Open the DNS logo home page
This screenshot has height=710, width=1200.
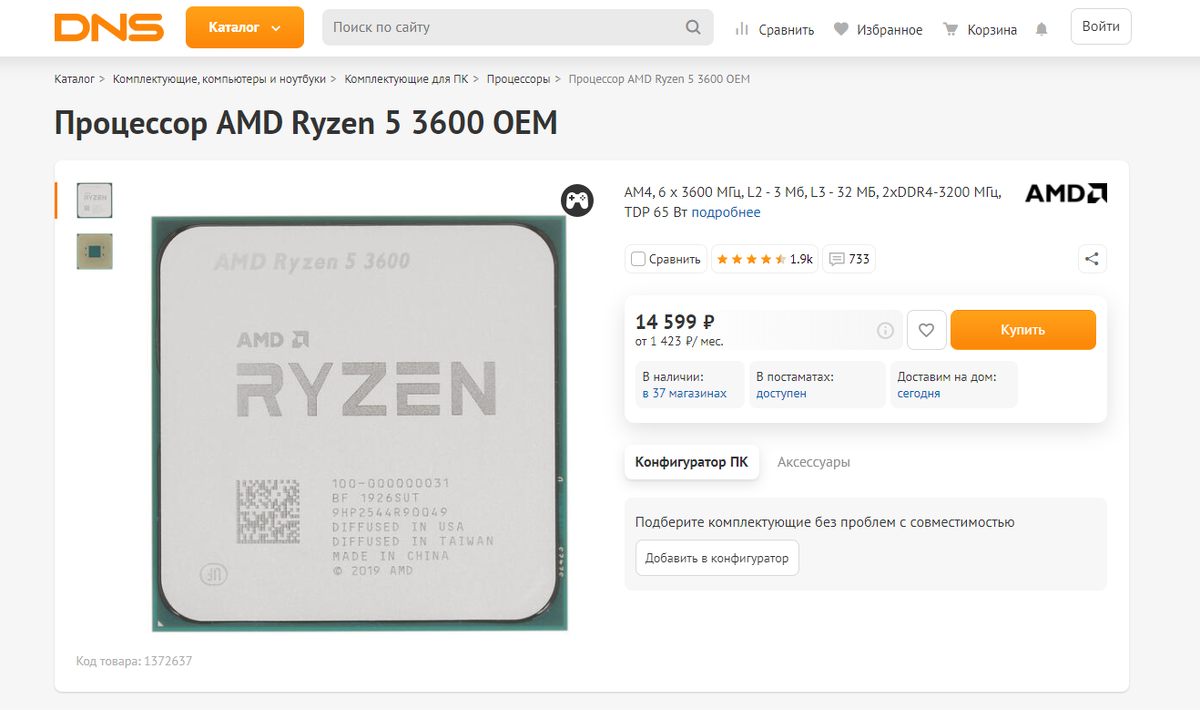click(x=109, y=27)
